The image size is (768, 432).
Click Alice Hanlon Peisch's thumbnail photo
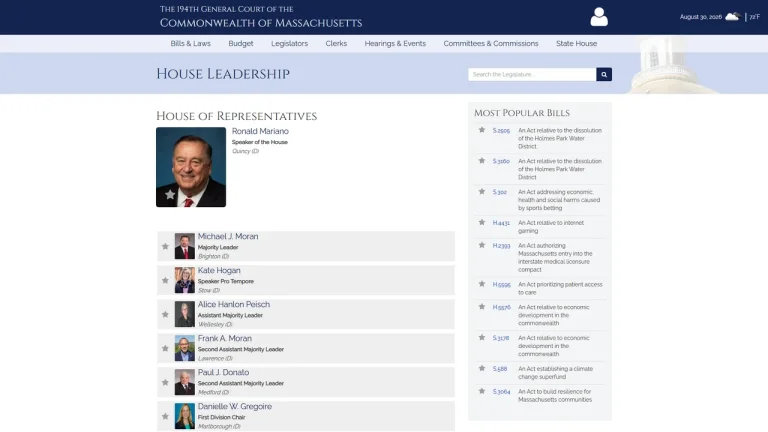pyautogui.click(x=185, y=314)
